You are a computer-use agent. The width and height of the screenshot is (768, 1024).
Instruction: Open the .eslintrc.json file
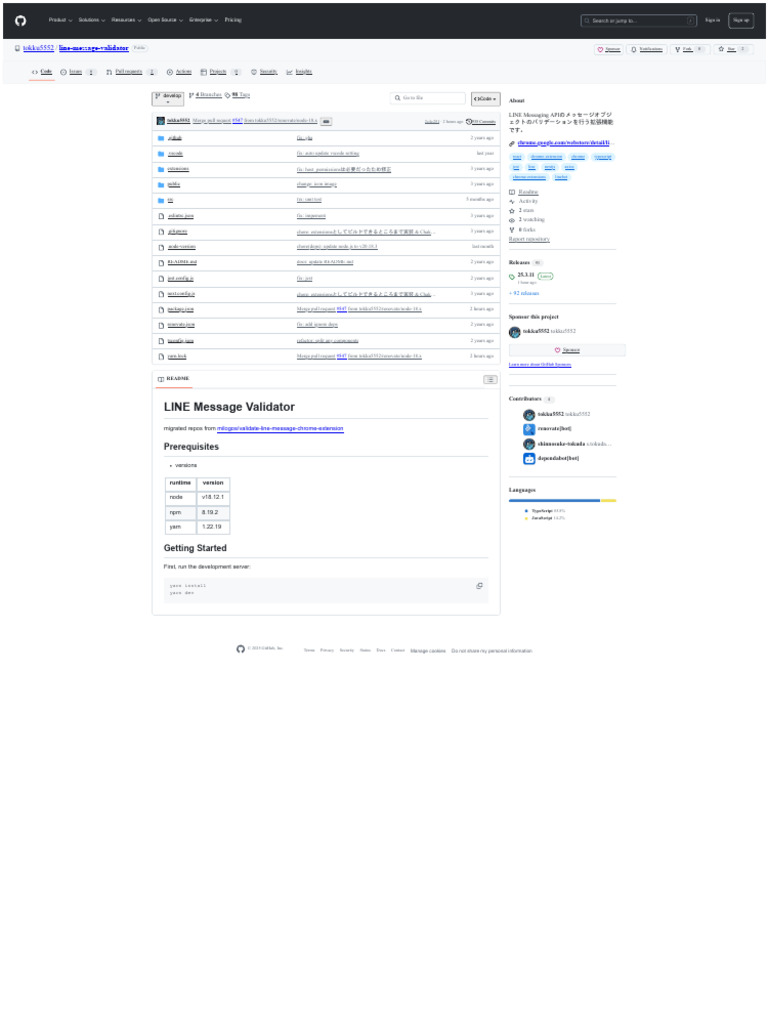(x=180, y=216)
